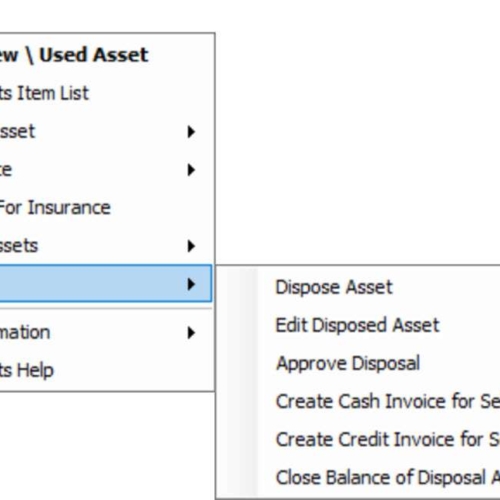
Task: Expand arrow on the 'ce' menu row
Action: tap(191, 170)
